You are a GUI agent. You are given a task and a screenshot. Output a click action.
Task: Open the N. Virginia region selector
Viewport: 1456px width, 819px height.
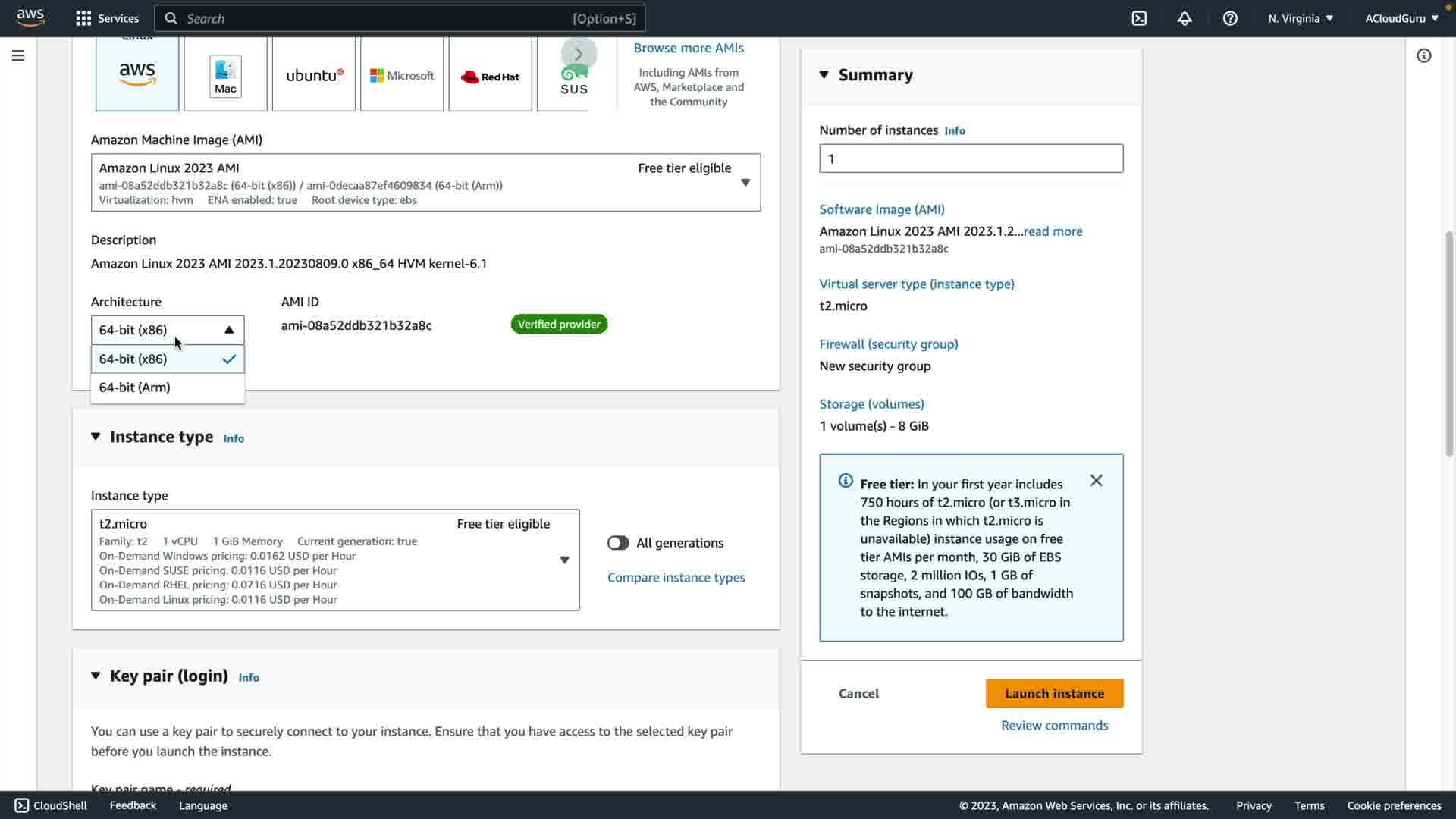pyautogui.click(x=1300, y=18)
